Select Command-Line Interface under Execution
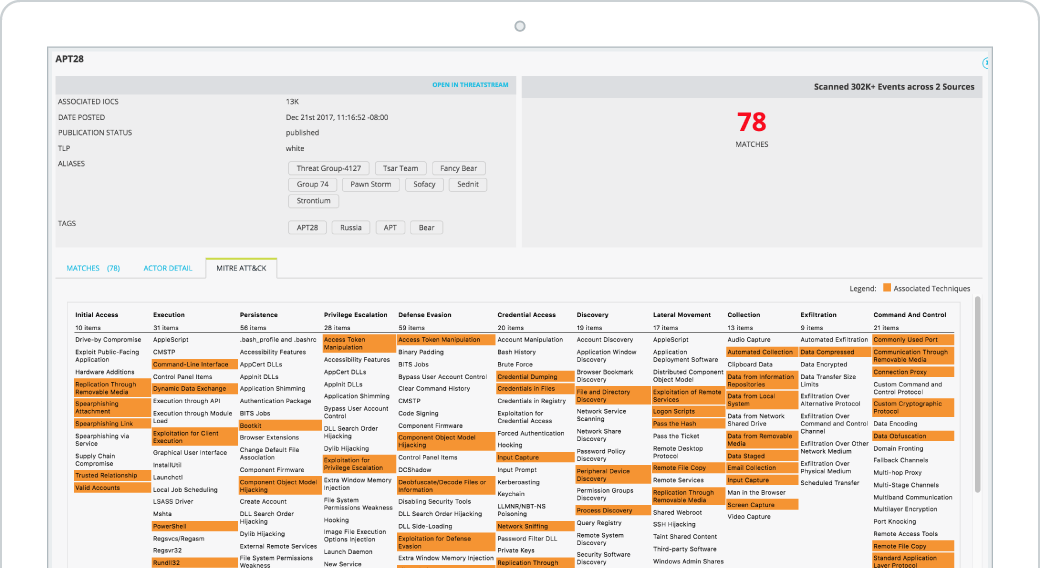Viewport: 1040px width, 568px height. tap(194, 364)
